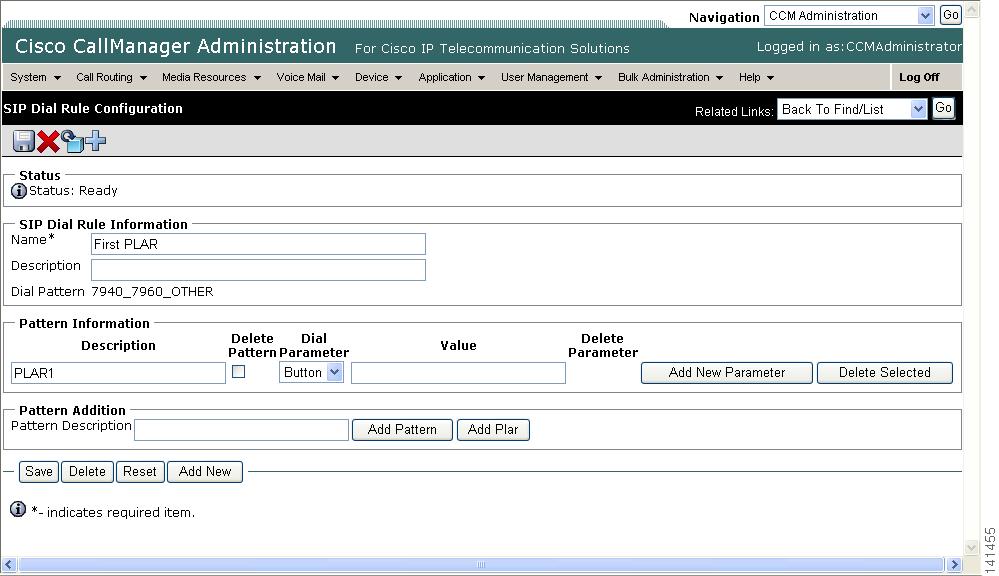Click the Add Pattern button

coord(402,429)
